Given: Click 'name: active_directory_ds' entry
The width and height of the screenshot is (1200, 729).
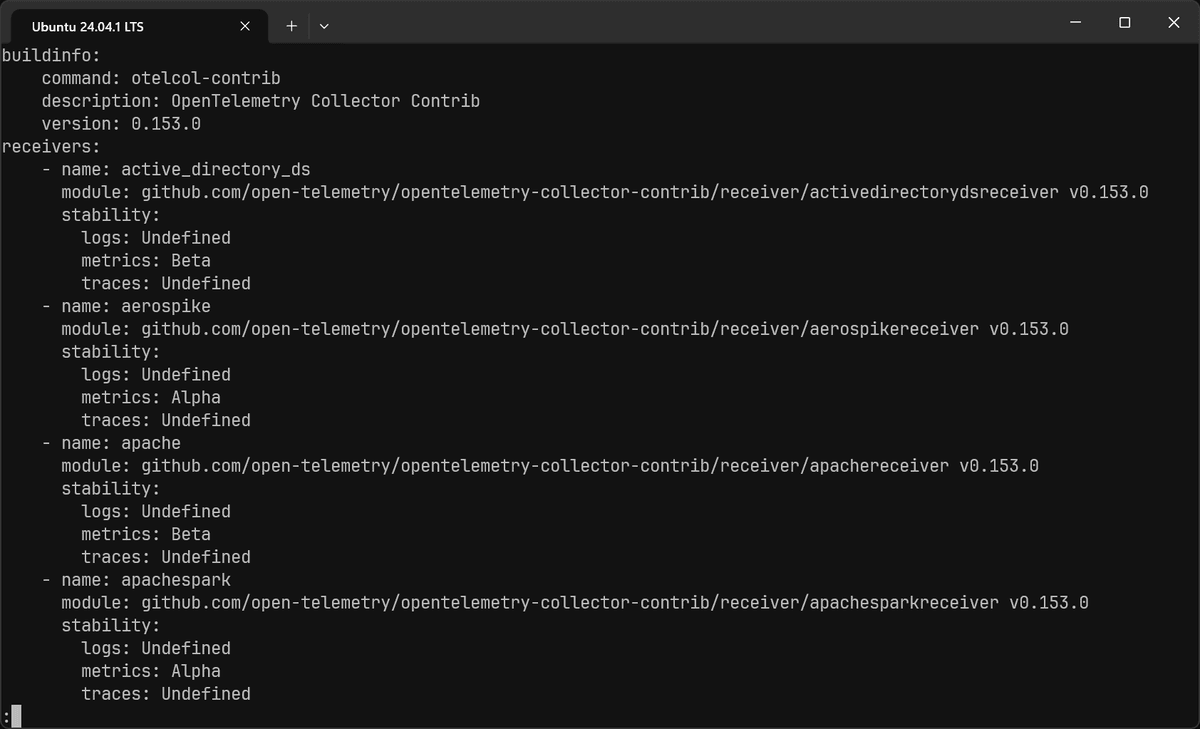Looking at the screenshot, I should [186, 169].
